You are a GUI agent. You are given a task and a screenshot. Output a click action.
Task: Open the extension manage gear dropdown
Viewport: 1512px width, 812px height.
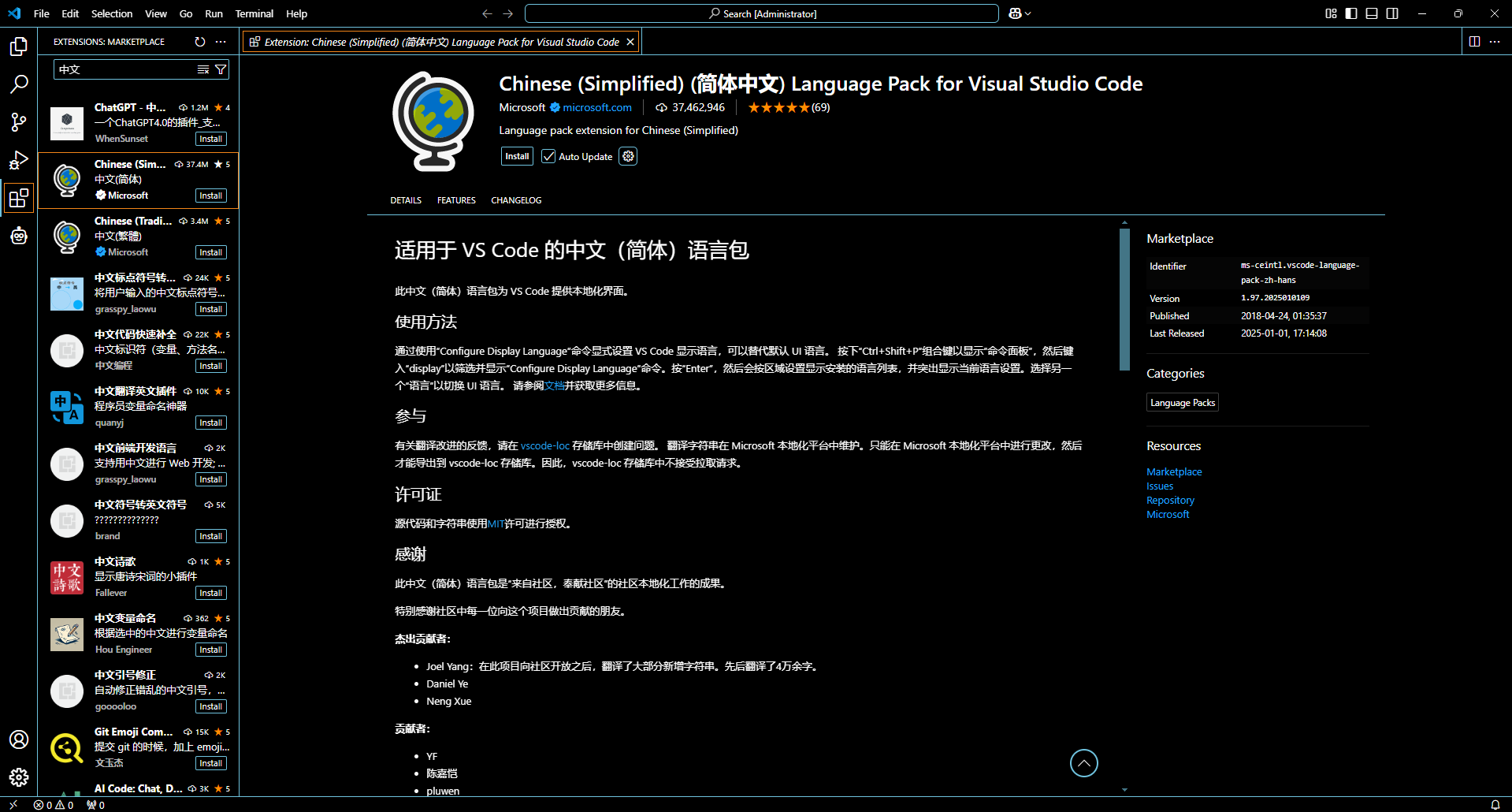(628, 156)
